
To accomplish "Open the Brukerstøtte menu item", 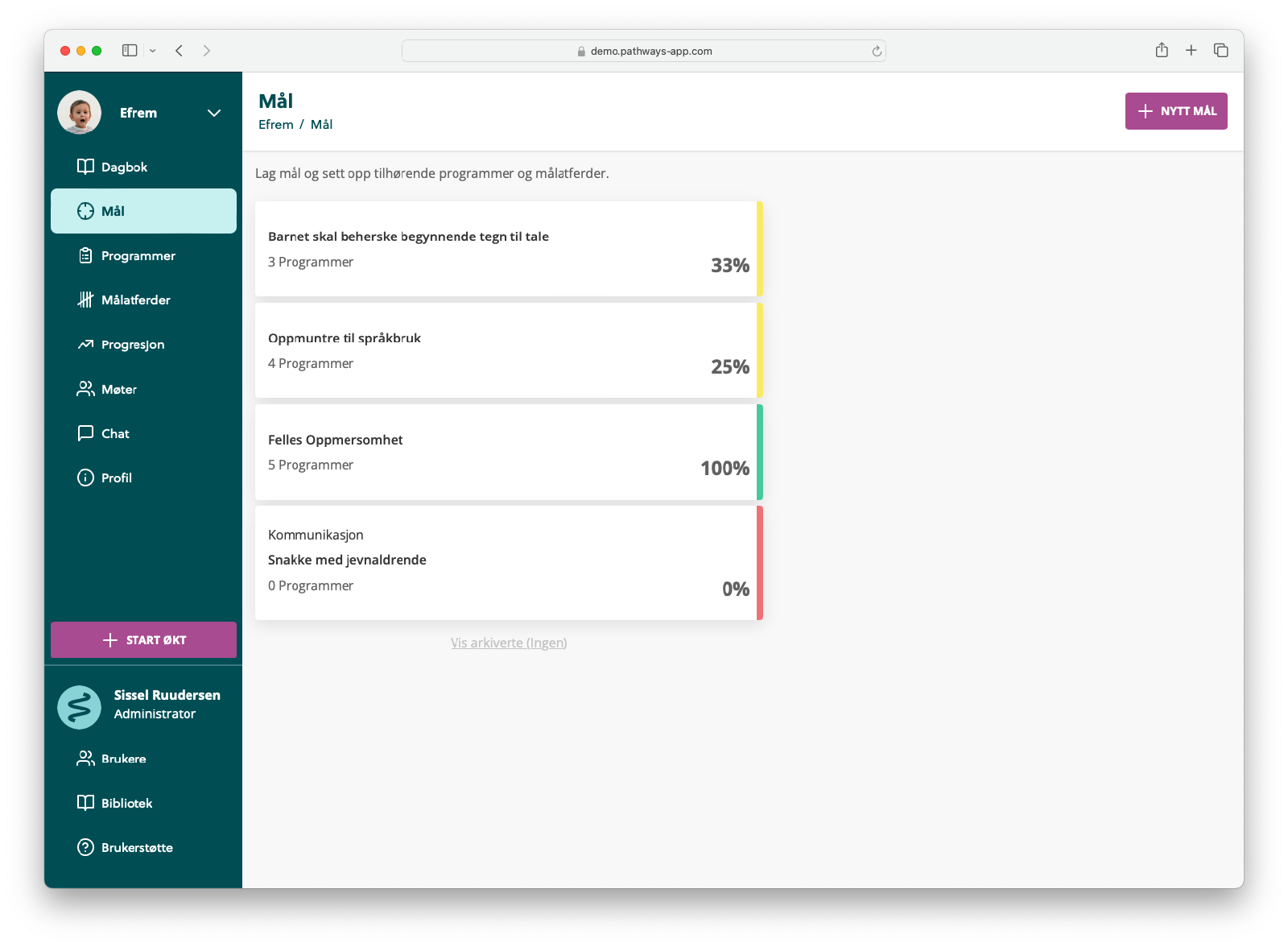I will click(x=143, y=847).
